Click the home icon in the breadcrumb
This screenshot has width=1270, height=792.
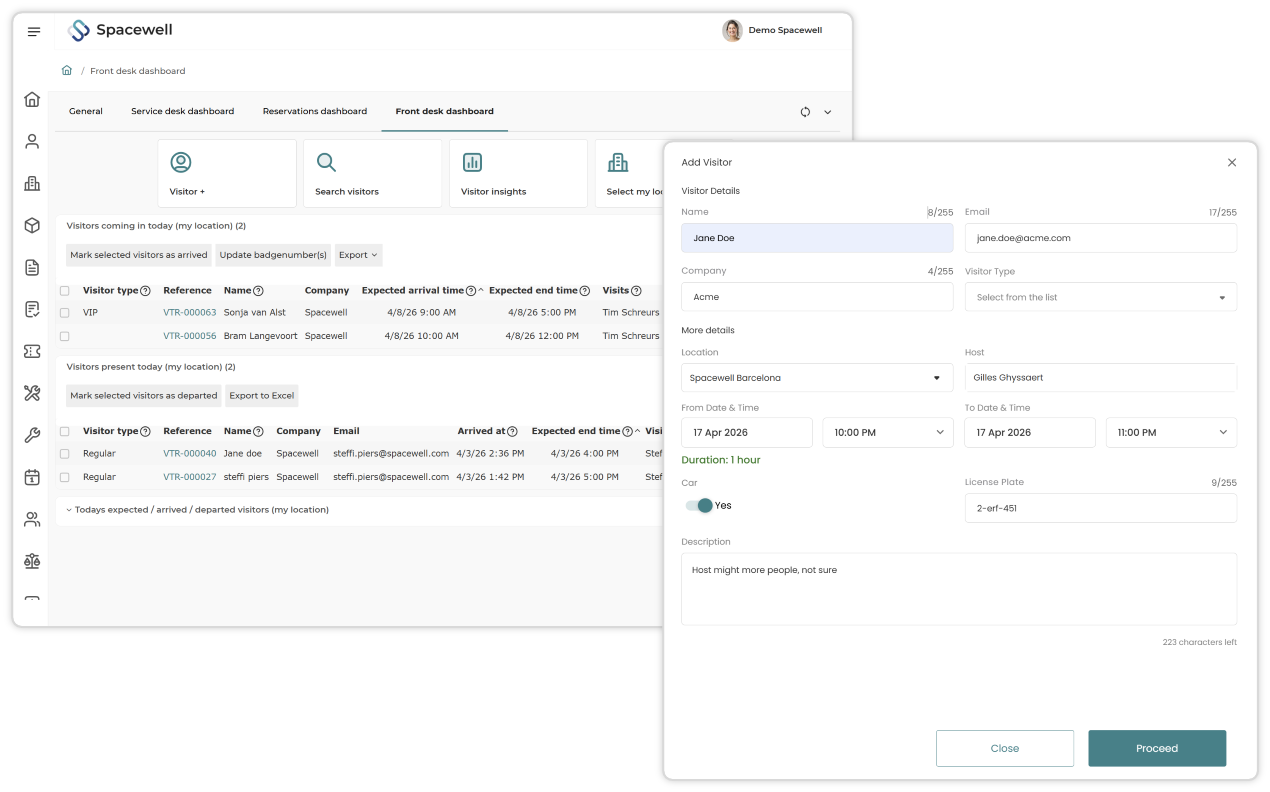(x=67, y=71)
